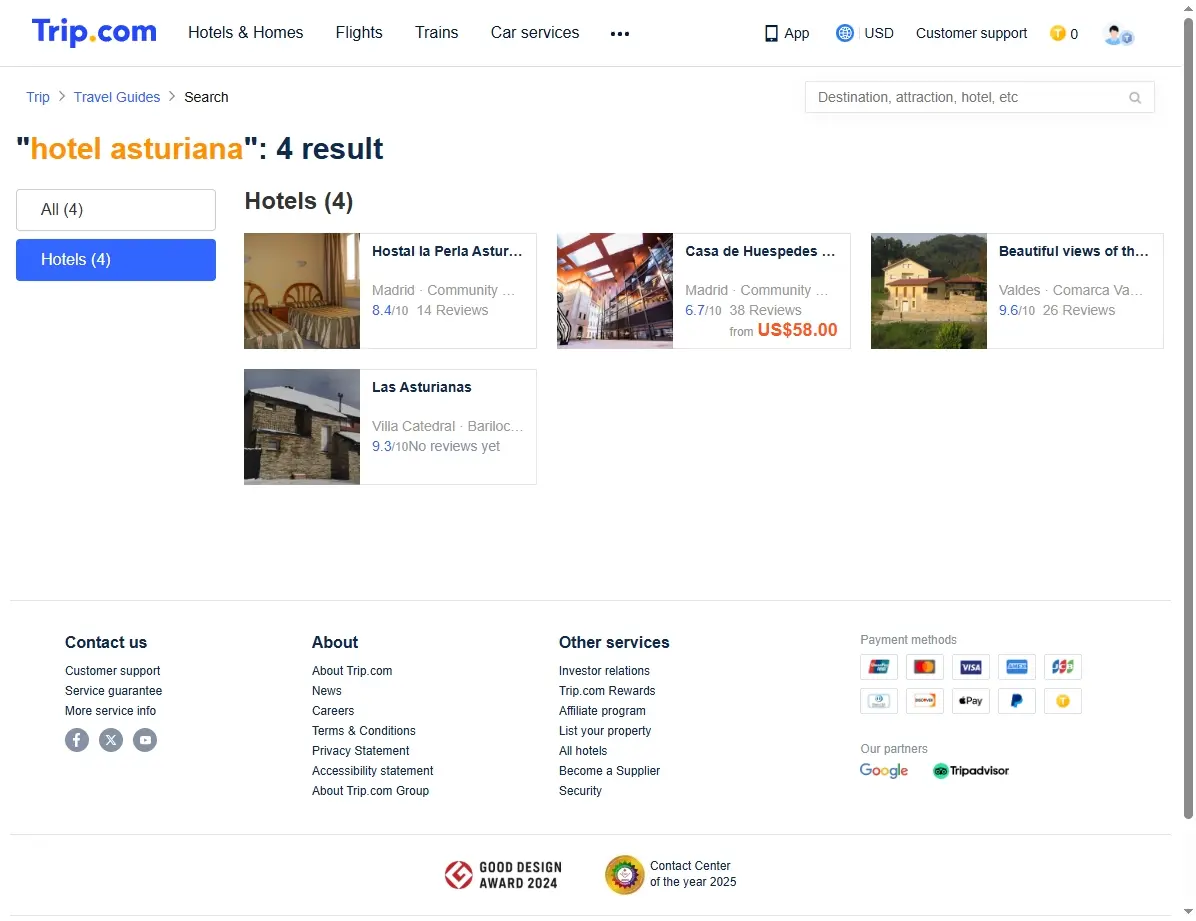Click the Trip Coins payment method icon

(x=1063, y=700)
